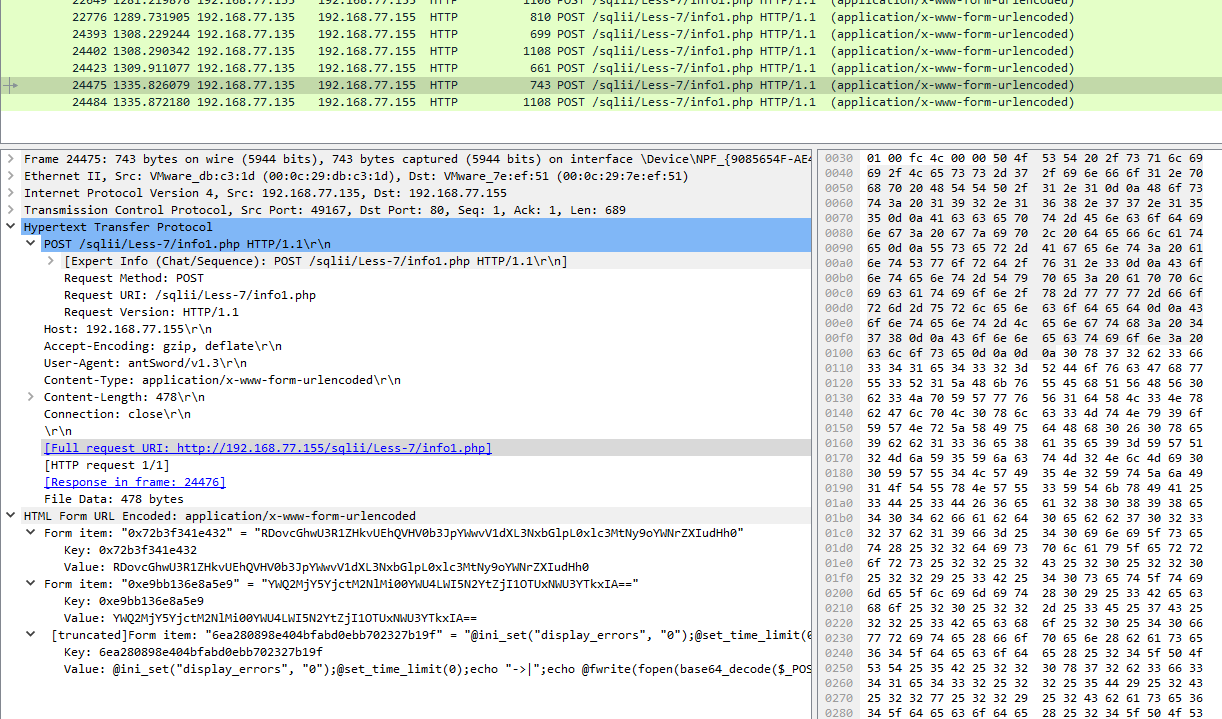Click hex offset row 0030 in bytes pane

coord(840,159)
